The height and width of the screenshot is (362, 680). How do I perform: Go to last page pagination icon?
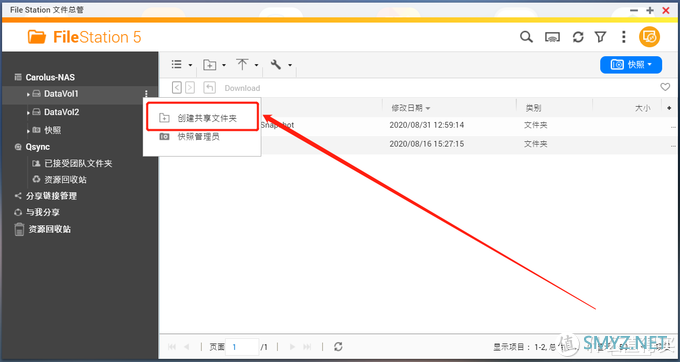coord(307,347)
